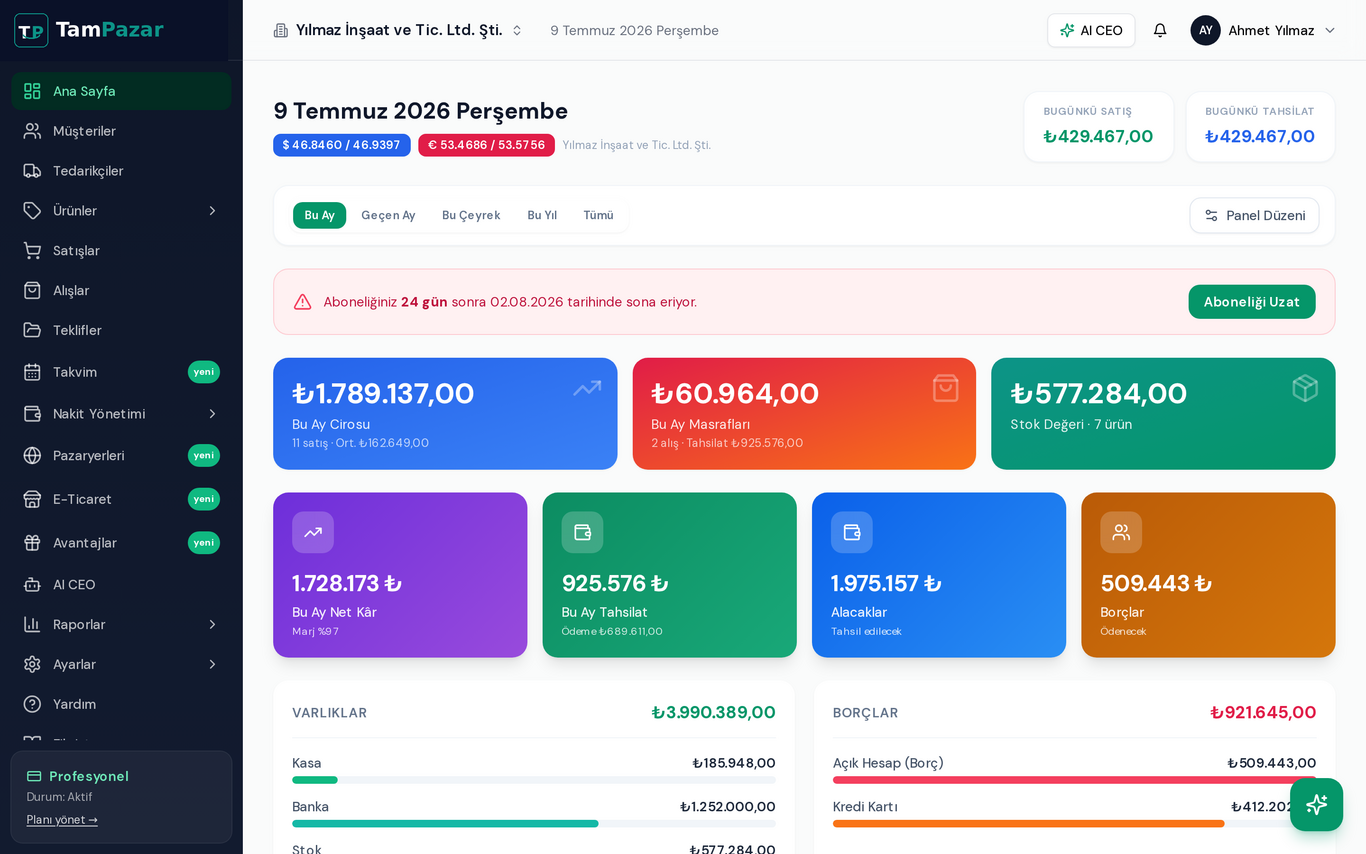Click the warning triangle in subscription alert
1366x854 pixels.
[x=302, y=302]
